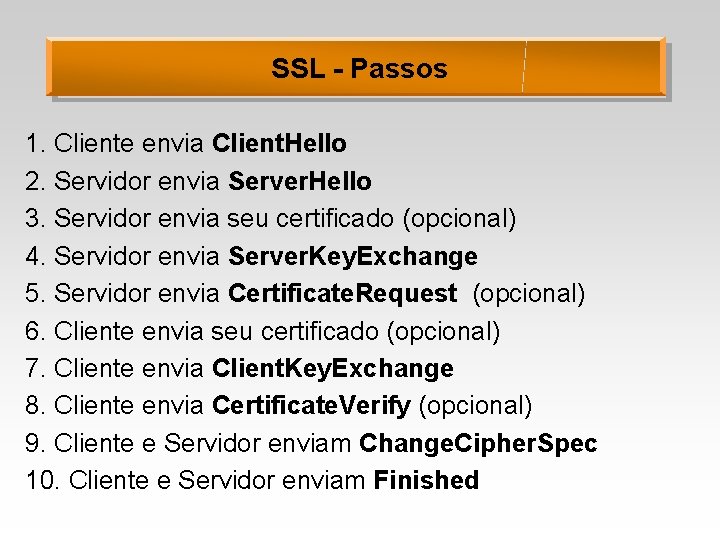
Task: Click '(opcional)' after CertificateRequest
Action: [529, 294]
